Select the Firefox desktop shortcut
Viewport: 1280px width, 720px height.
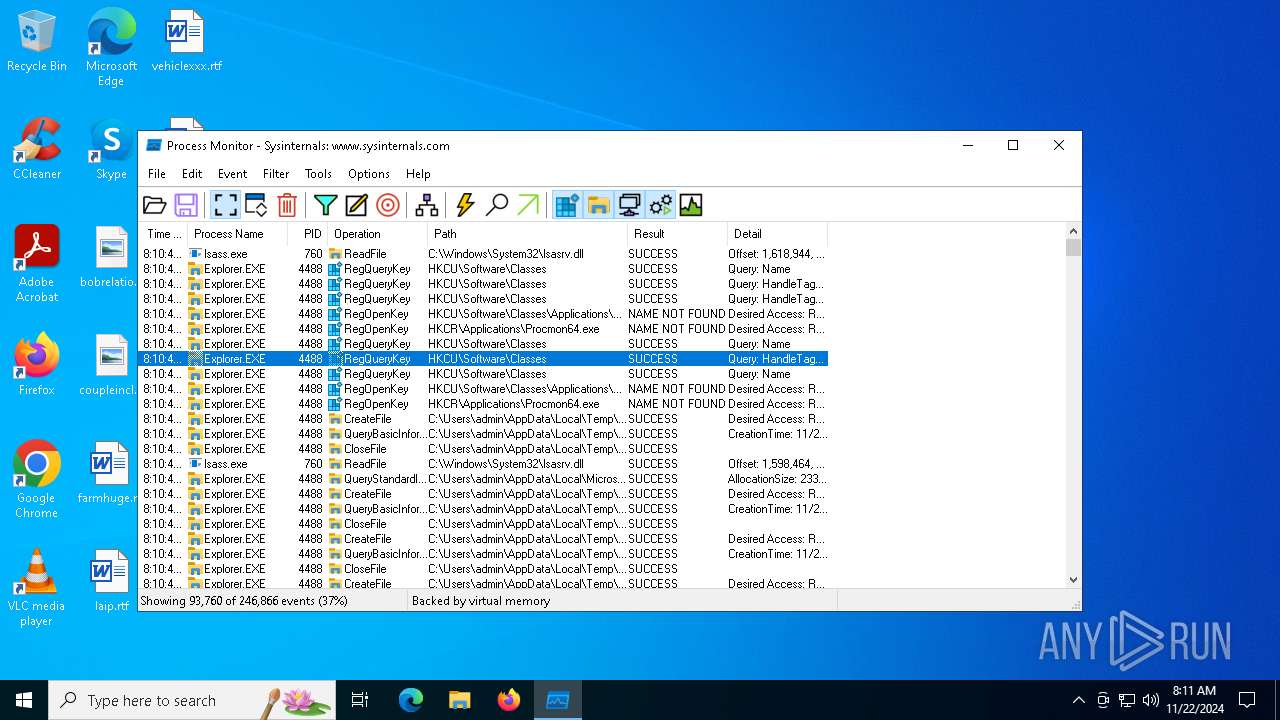tap(37, 366)
